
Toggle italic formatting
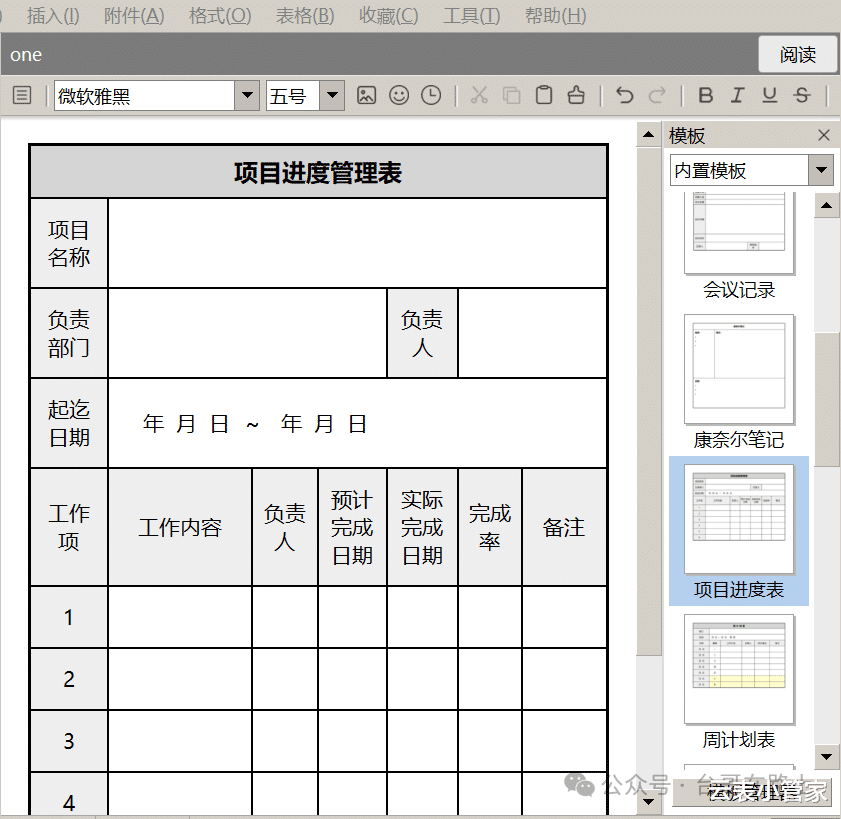coord(737,95)
